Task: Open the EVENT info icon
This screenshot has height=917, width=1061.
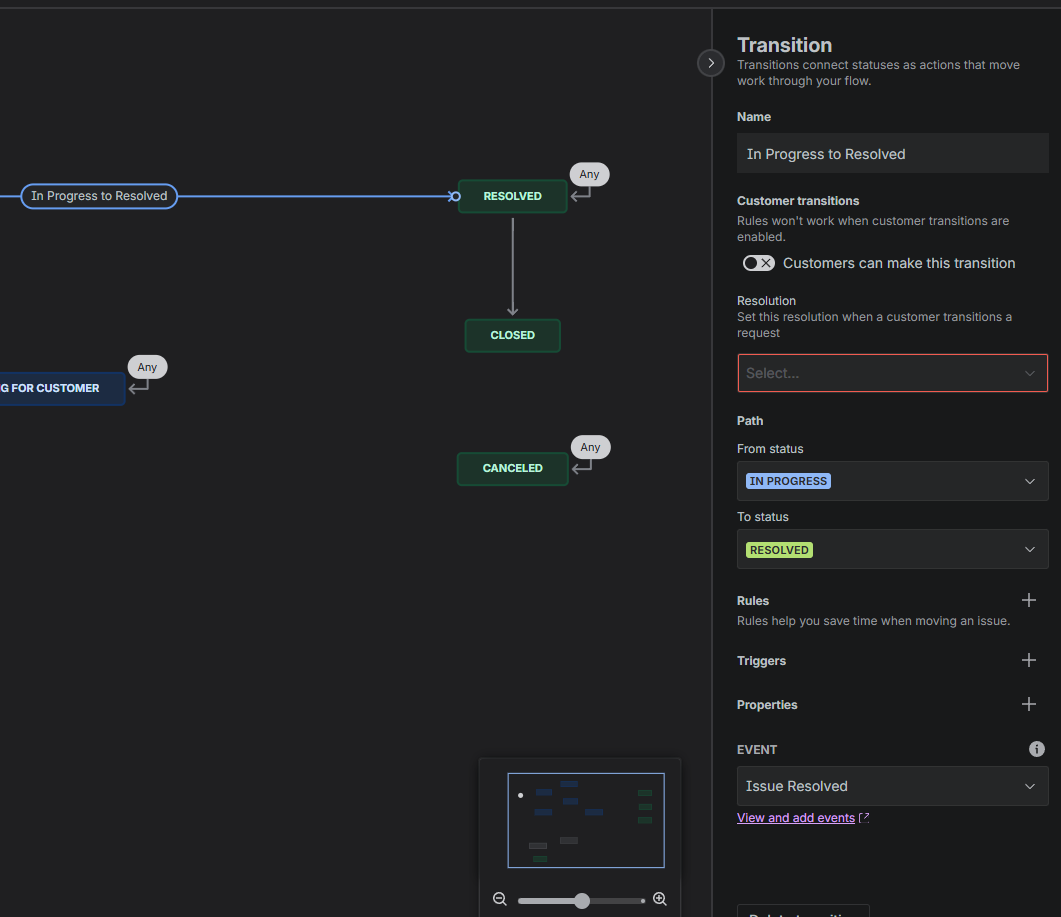Action: pyautogui.click(x=1036, y=749)
